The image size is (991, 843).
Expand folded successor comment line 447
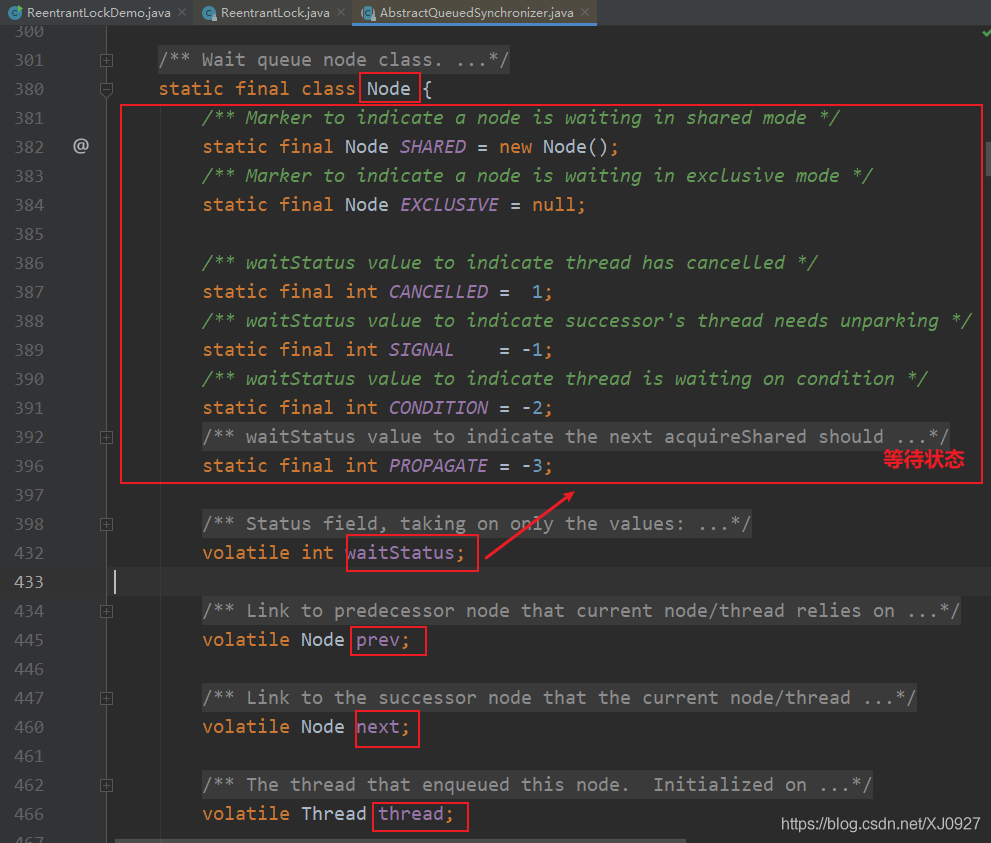[x=106, y=698]
